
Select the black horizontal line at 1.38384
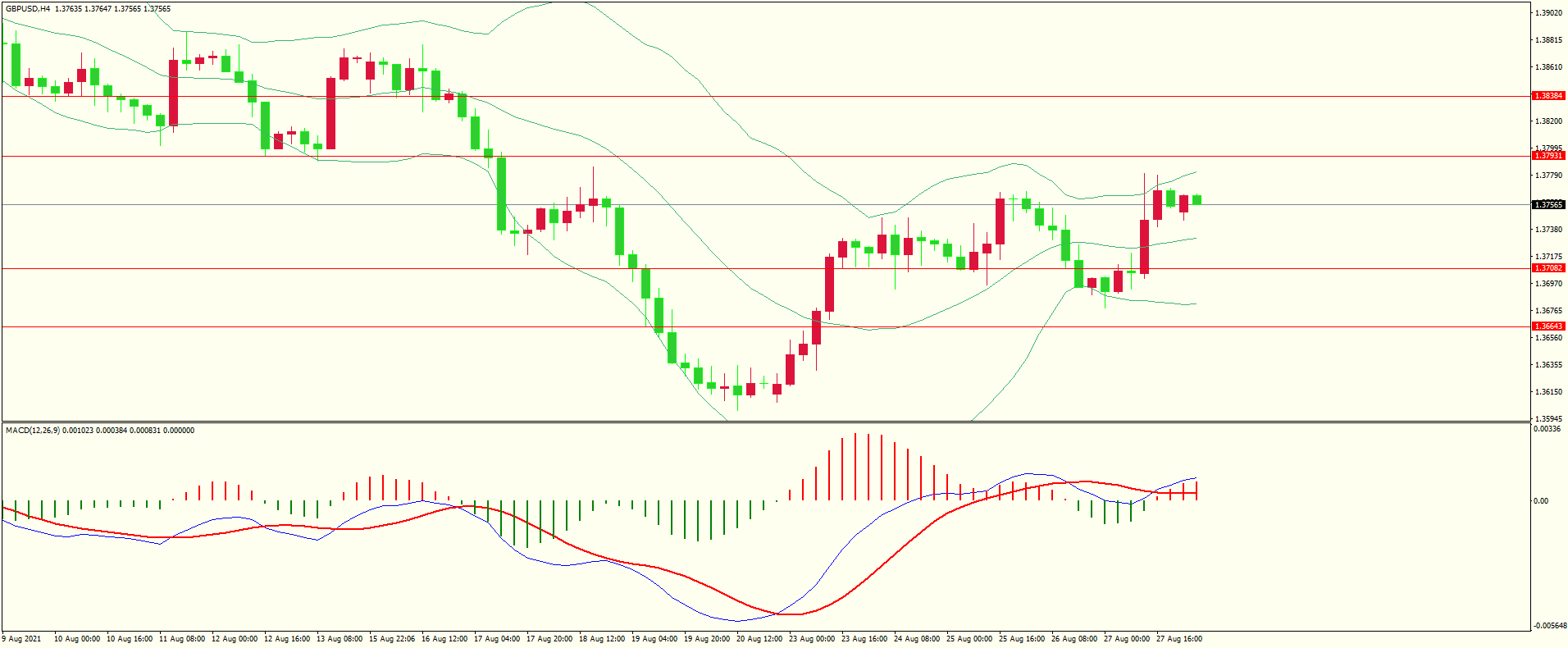tap(766, 97)
